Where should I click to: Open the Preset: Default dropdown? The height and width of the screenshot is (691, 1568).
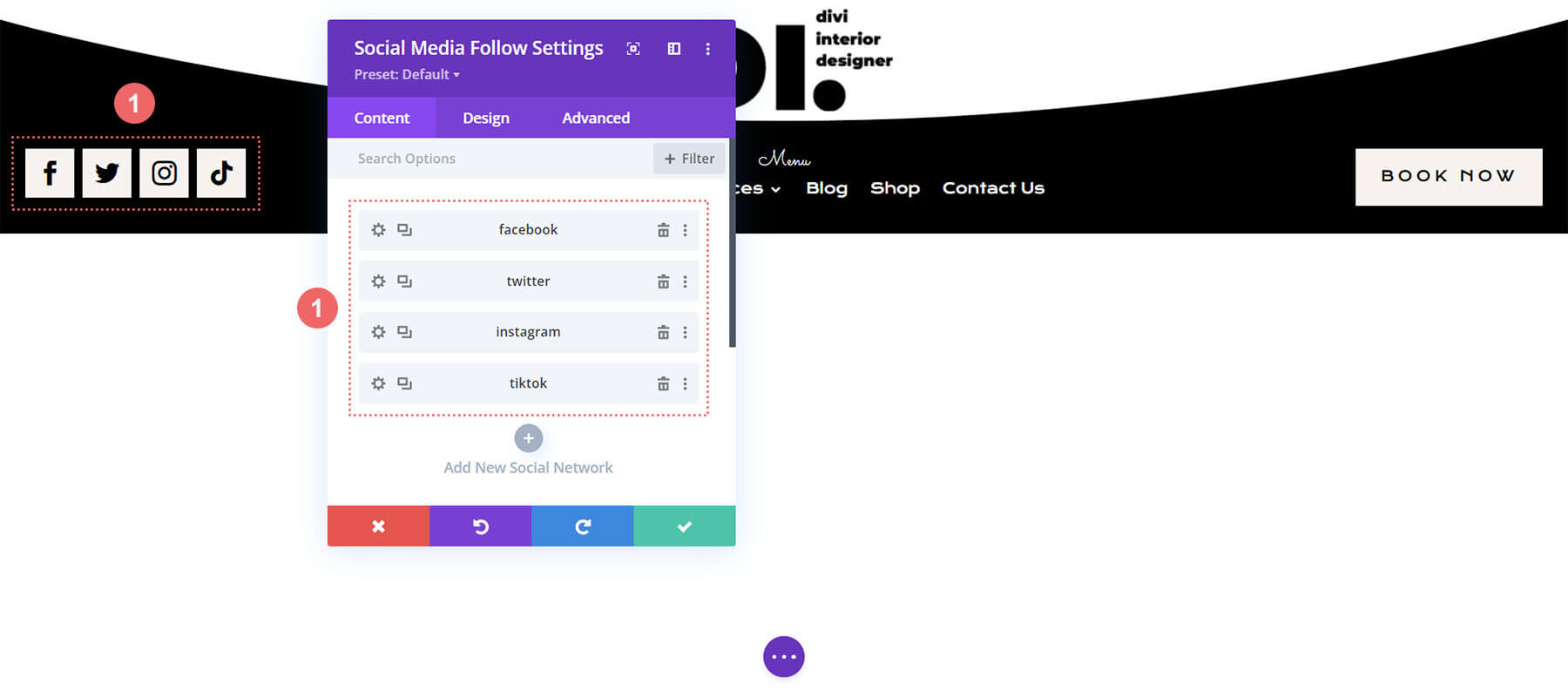tap(406, 75)
